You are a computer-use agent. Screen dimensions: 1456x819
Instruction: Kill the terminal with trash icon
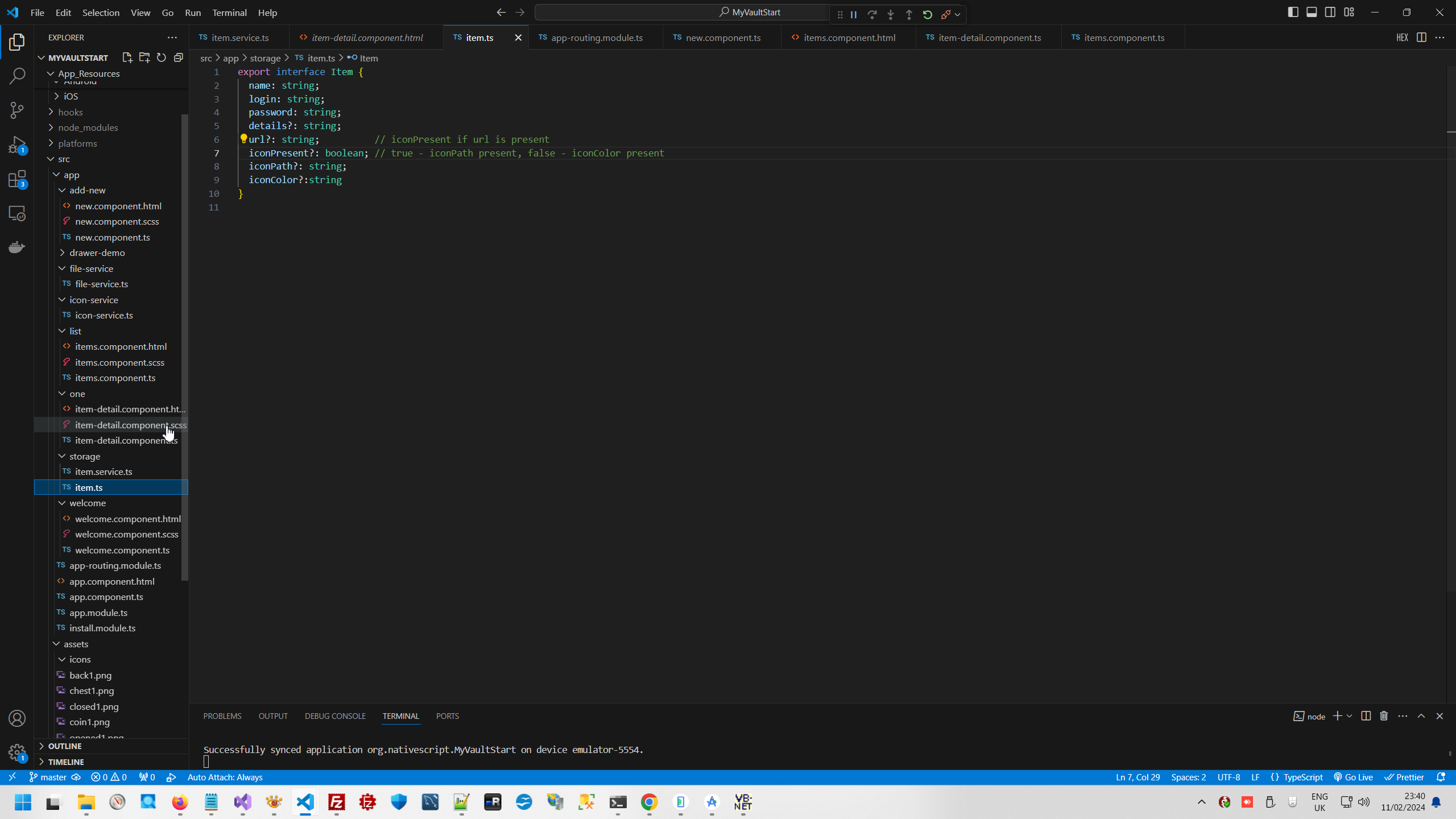click(x=1384, y=716)
